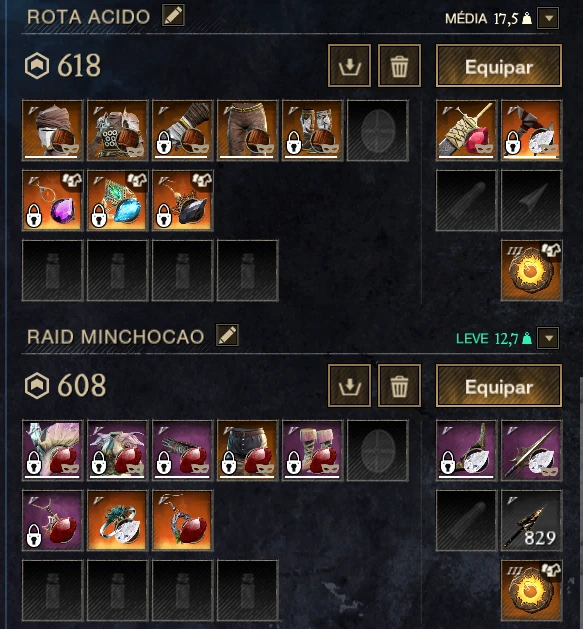Select the heartrune icon in RAID MINCHOCAO

[532, 590]
